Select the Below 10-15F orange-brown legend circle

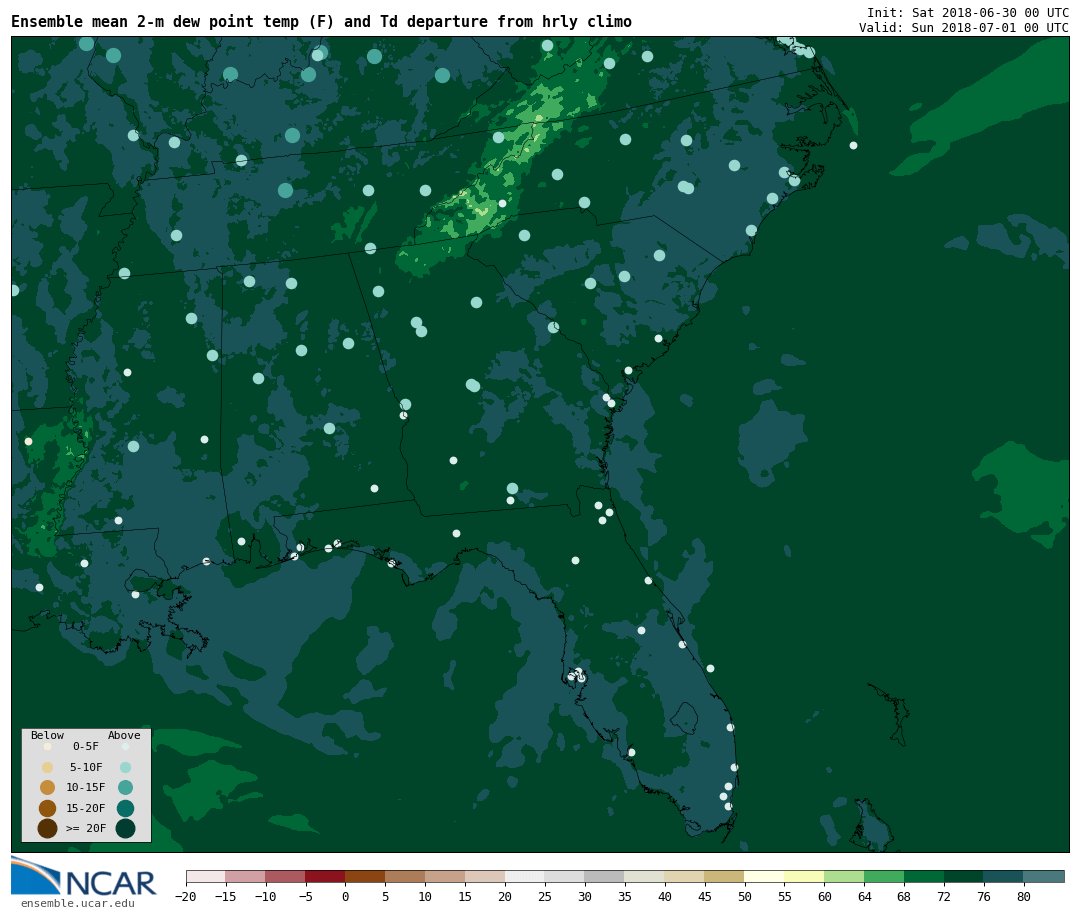[x=48, y=788]
